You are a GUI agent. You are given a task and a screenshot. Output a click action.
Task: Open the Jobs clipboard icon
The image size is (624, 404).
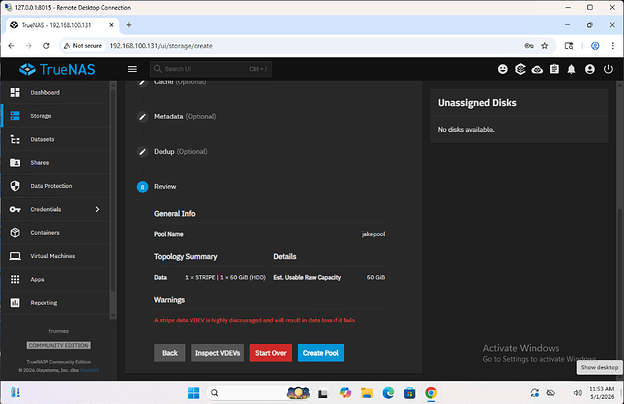coord(554,69)
